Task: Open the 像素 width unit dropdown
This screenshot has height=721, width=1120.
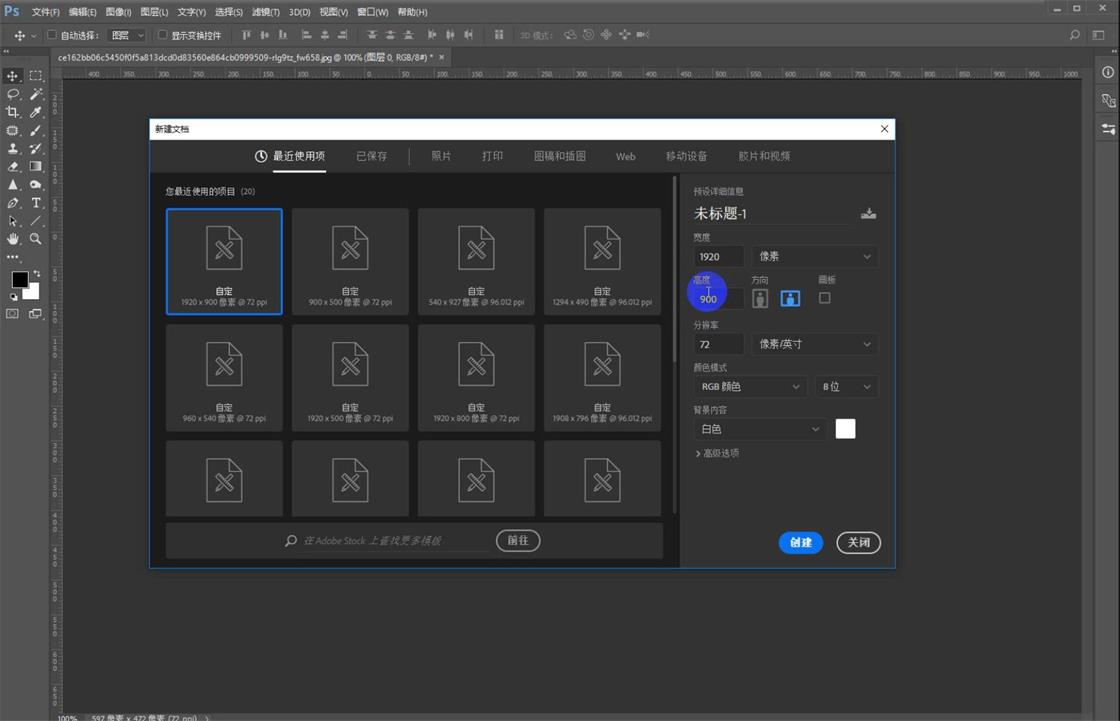Action: pyautogui.click(x=814, y=256)
